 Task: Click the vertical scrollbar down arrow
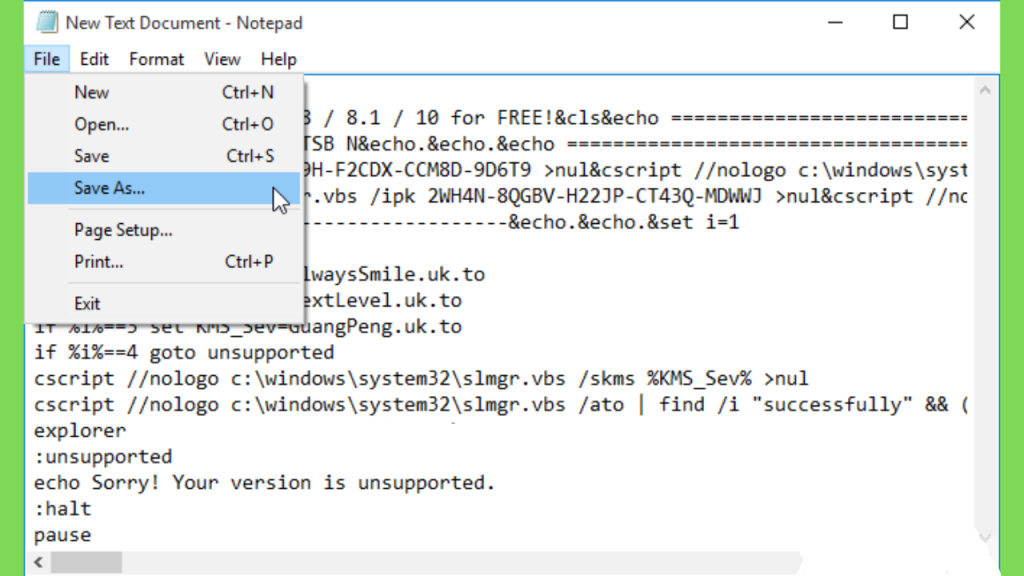point(985,537)
